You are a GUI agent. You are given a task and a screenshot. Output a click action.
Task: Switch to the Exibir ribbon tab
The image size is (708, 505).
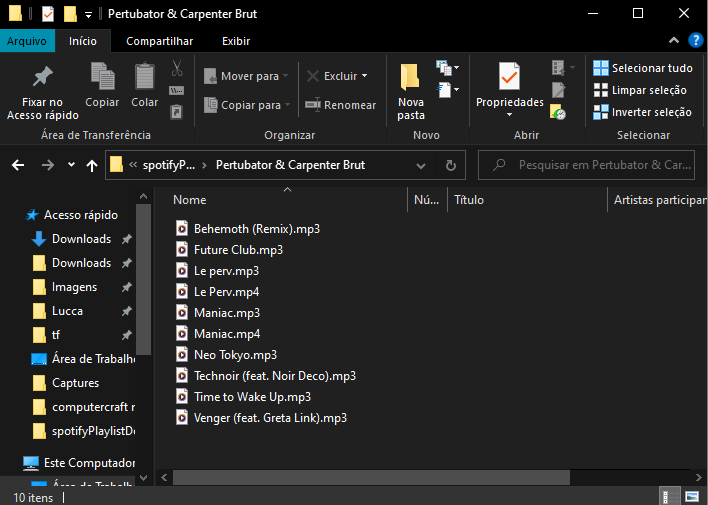click(x=236, y=41)
